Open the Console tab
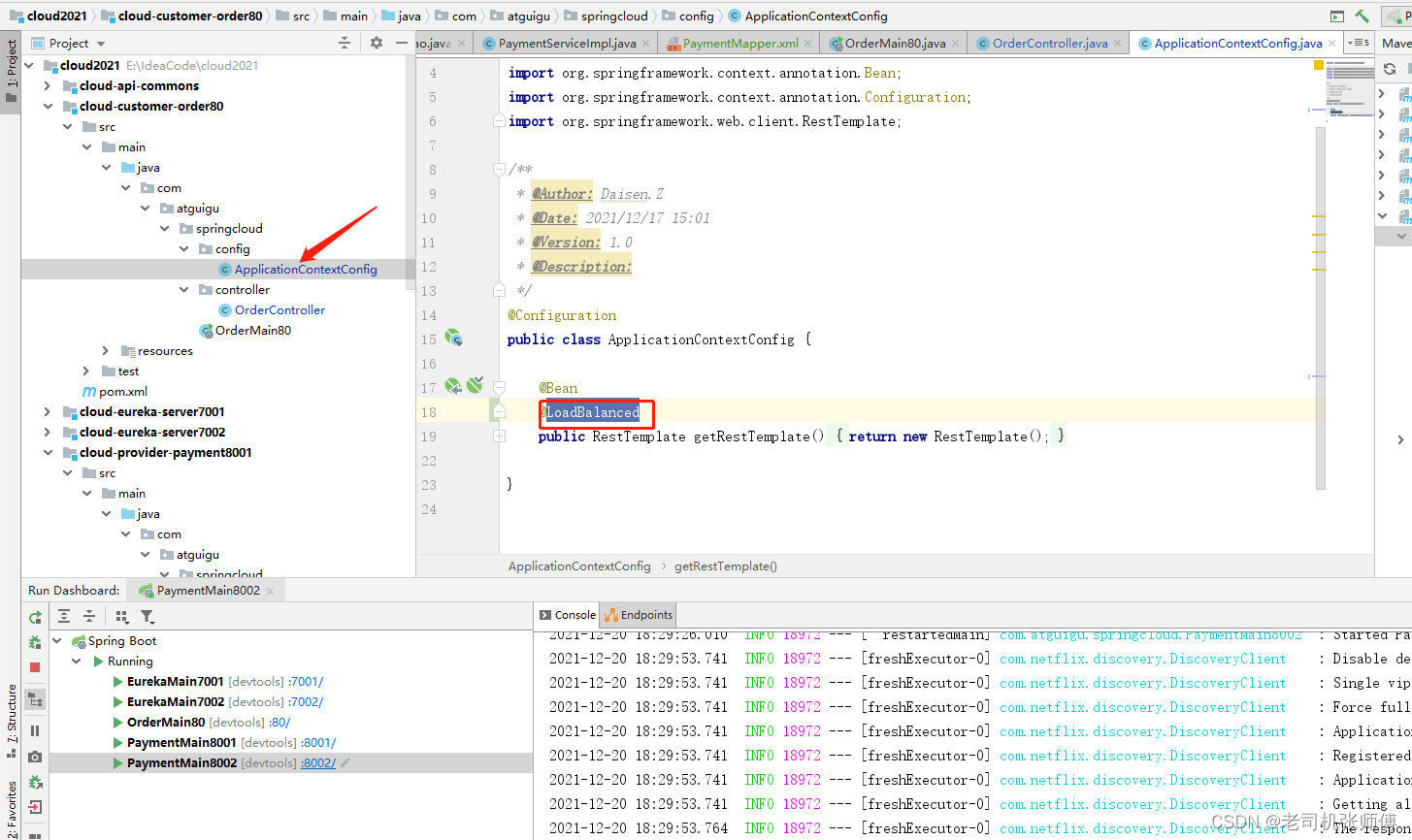The image size is (1412, 840). click(x=567, y=615)
